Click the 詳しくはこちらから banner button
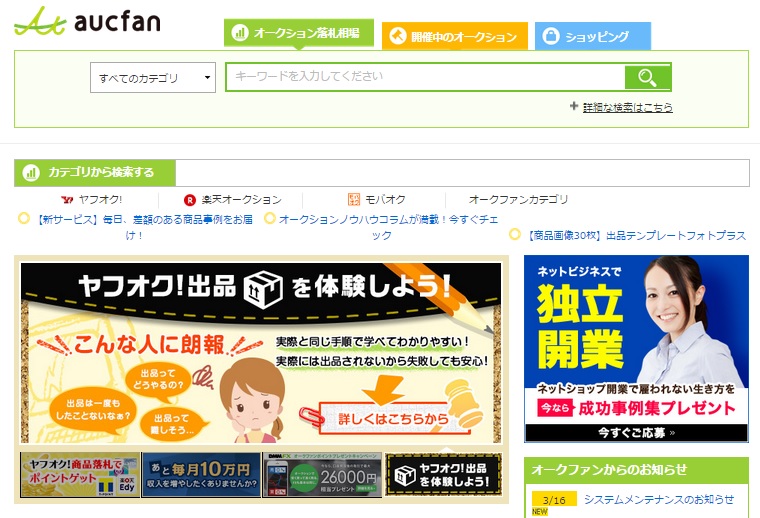This screenshot has height=518, width=760. (x=393, y=418)
